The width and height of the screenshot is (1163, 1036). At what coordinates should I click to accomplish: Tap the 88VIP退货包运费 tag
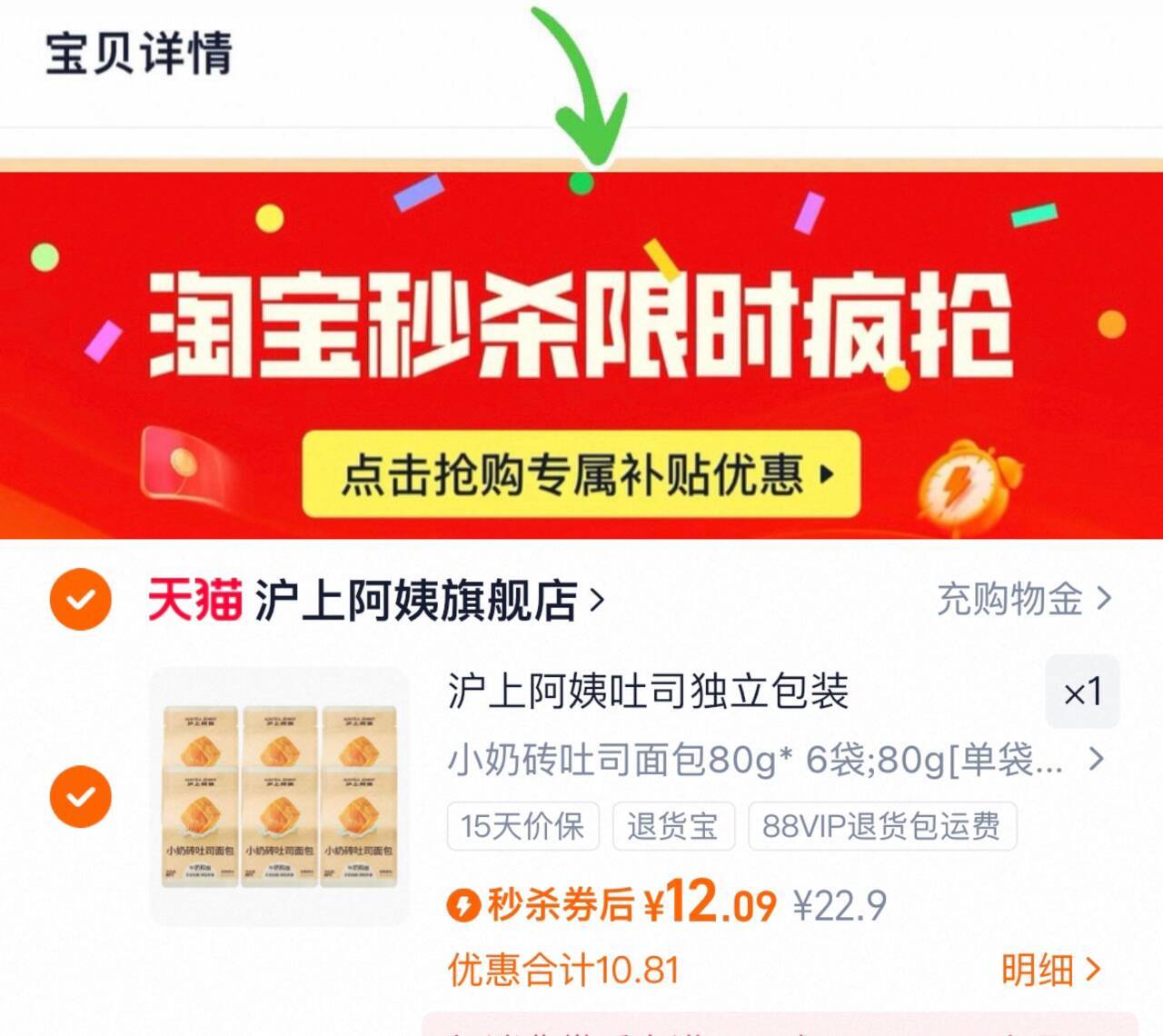point(881,826)
